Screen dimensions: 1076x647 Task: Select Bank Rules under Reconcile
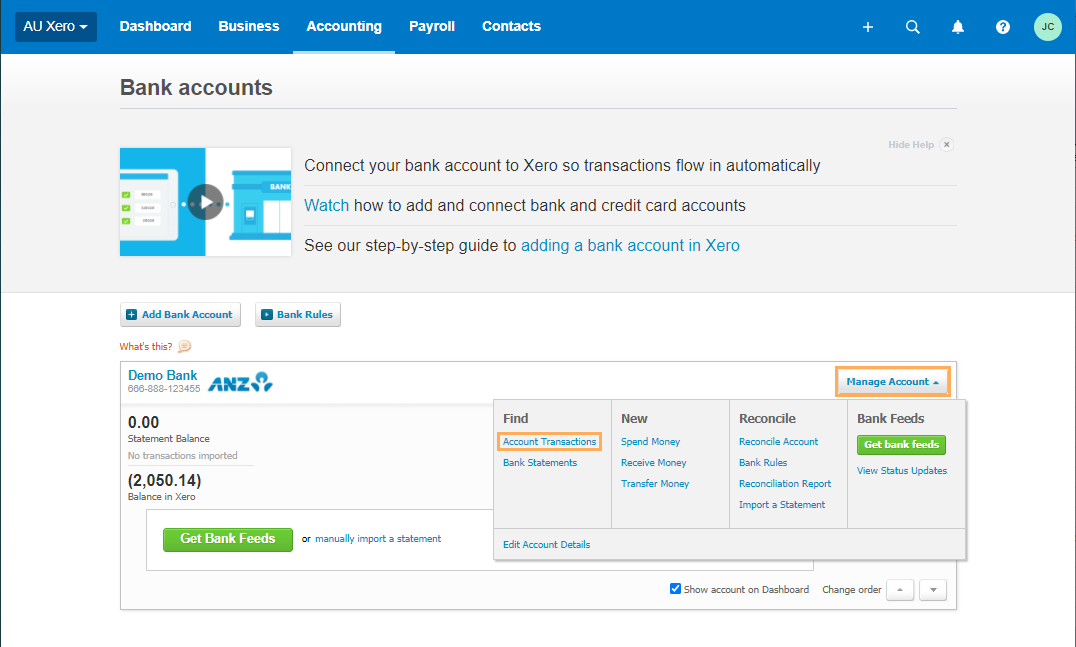(763, 462)
